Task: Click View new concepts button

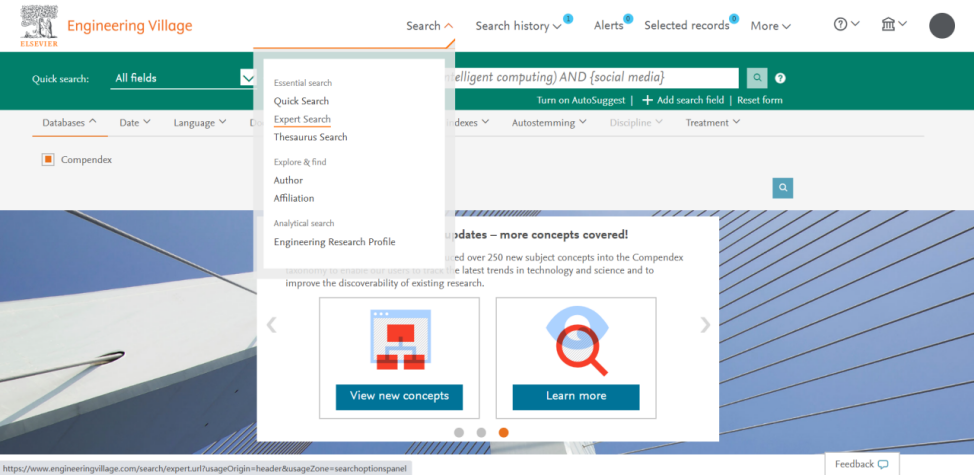Action: click(x=399, y=396)
